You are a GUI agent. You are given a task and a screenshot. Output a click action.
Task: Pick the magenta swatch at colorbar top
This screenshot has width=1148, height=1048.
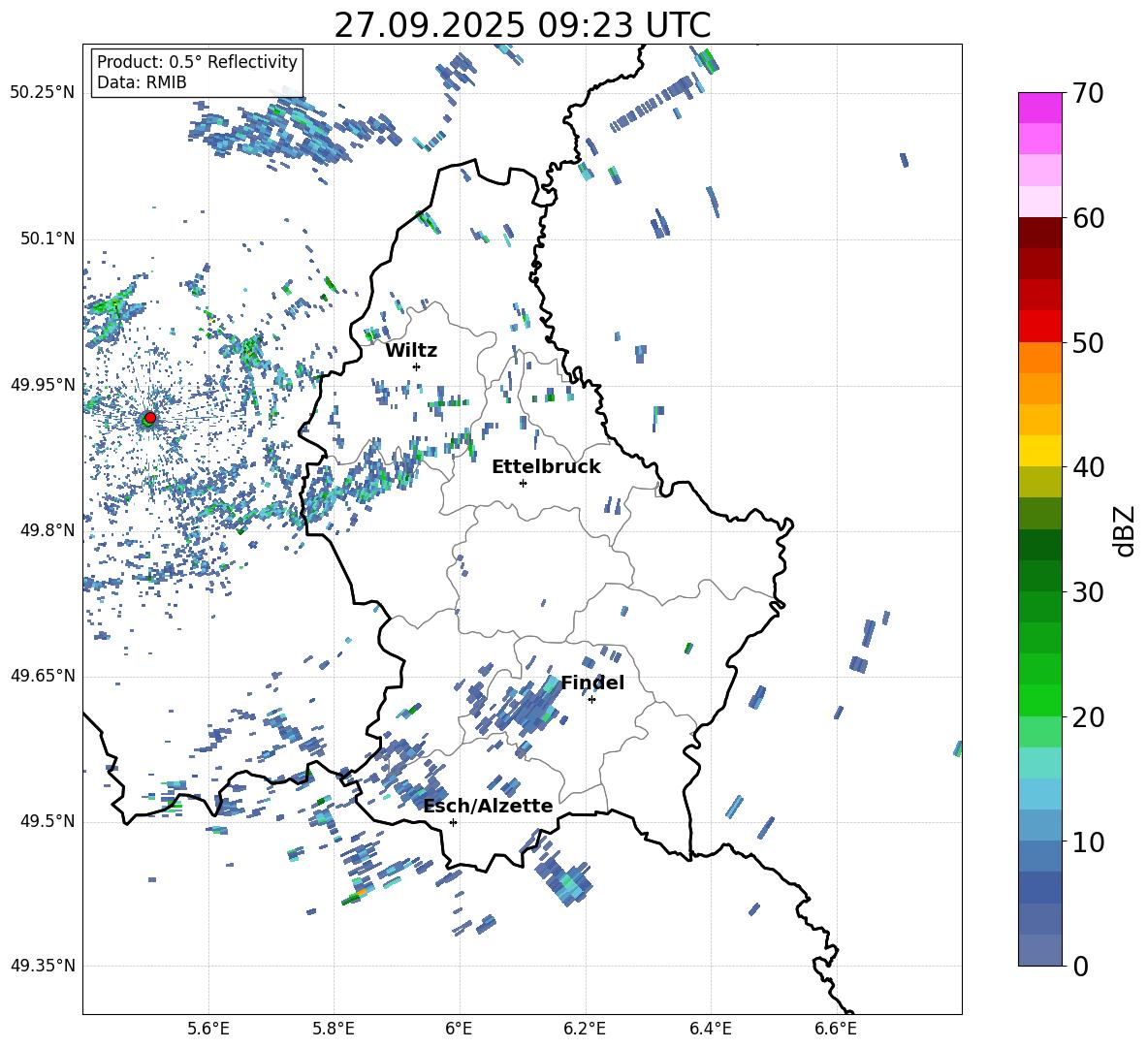click(1039, 108)
